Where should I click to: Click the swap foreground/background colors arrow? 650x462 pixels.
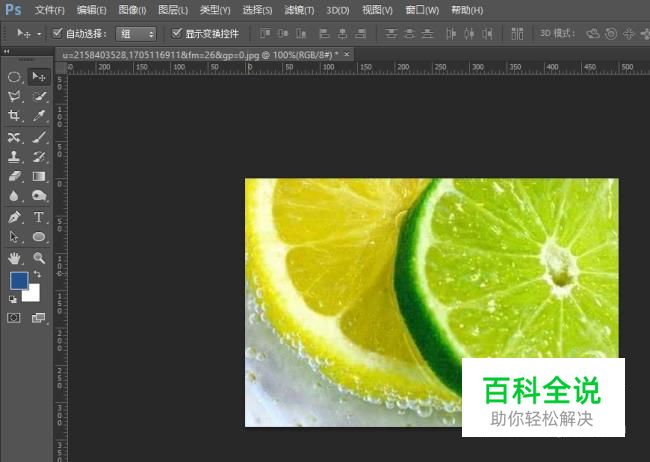tap(37, 274)
